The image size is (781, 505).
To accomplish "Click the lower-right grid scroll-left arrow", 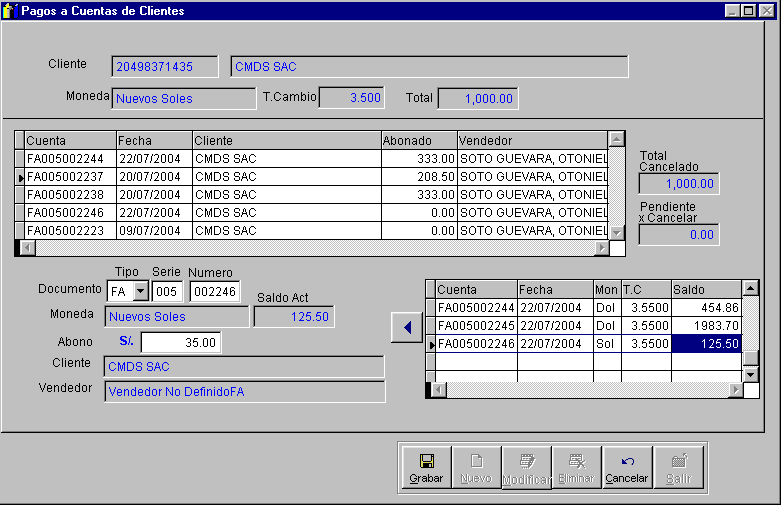I will click(x=439, y=390).
